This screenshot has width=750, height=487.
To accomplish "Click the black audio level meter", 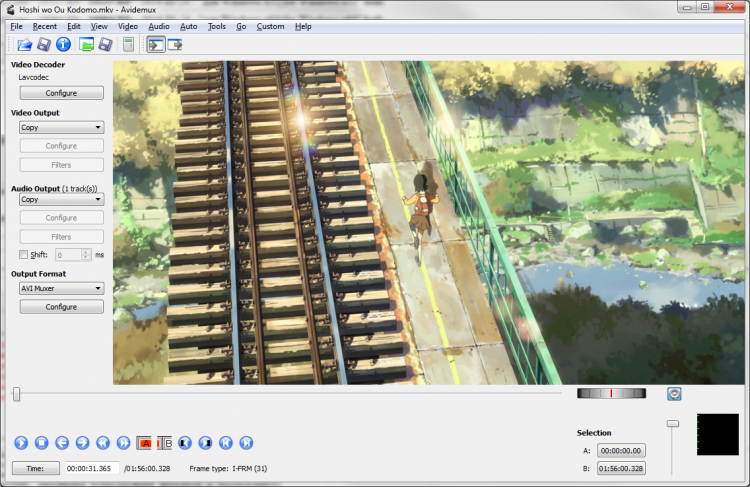I will pyautogui.click(x=717, y=434).
